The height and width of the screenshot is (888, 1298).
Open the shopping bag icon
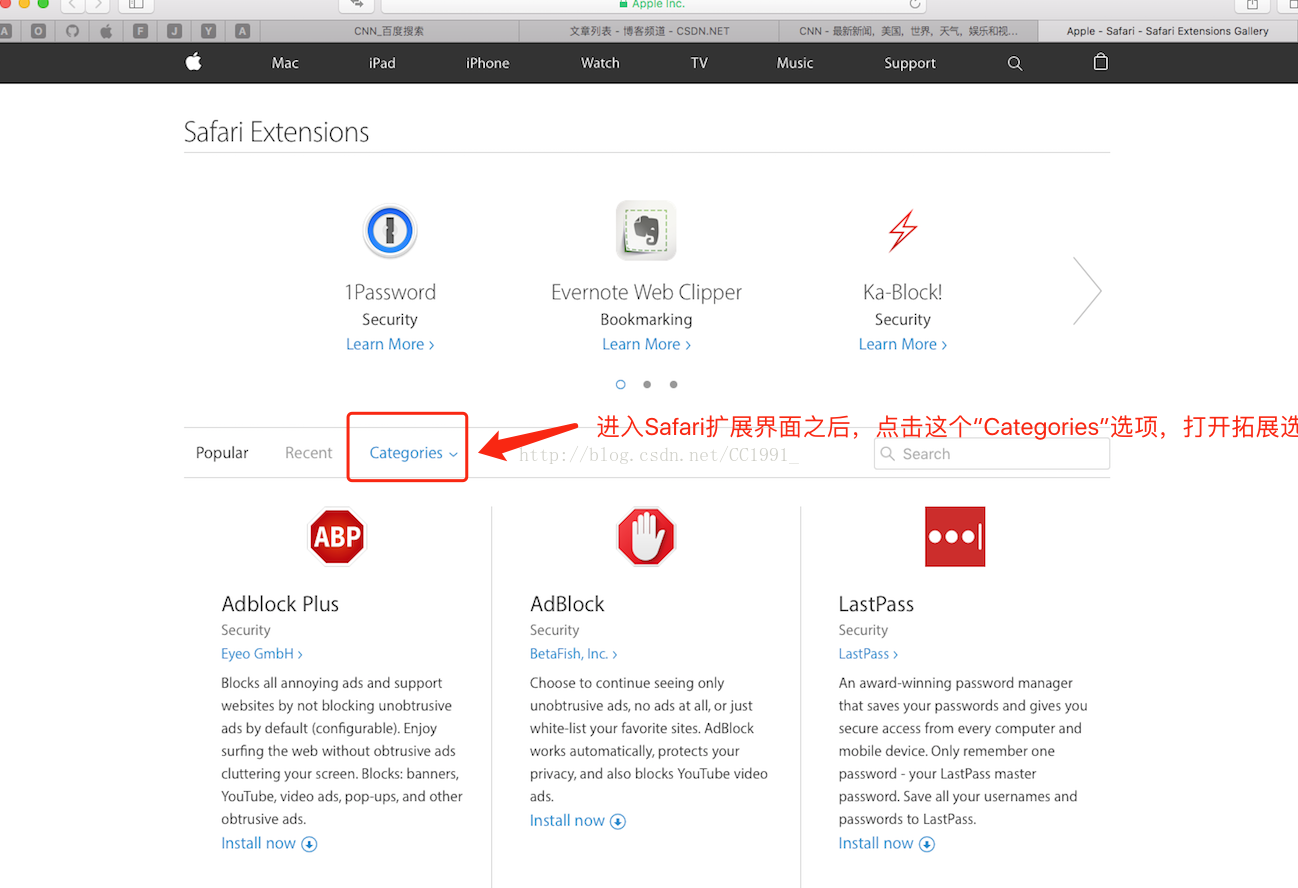coord(1101,62)
